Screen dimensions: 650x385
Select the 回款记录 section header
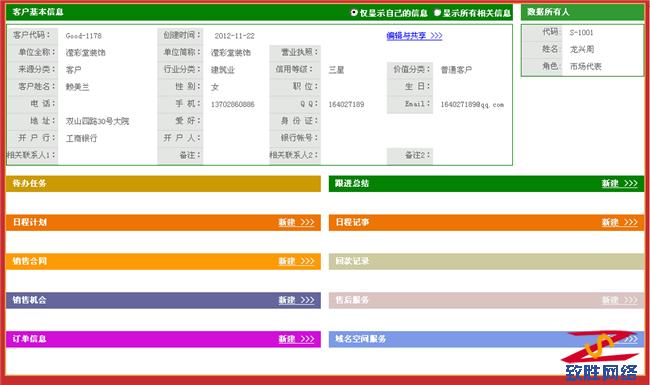486,261
